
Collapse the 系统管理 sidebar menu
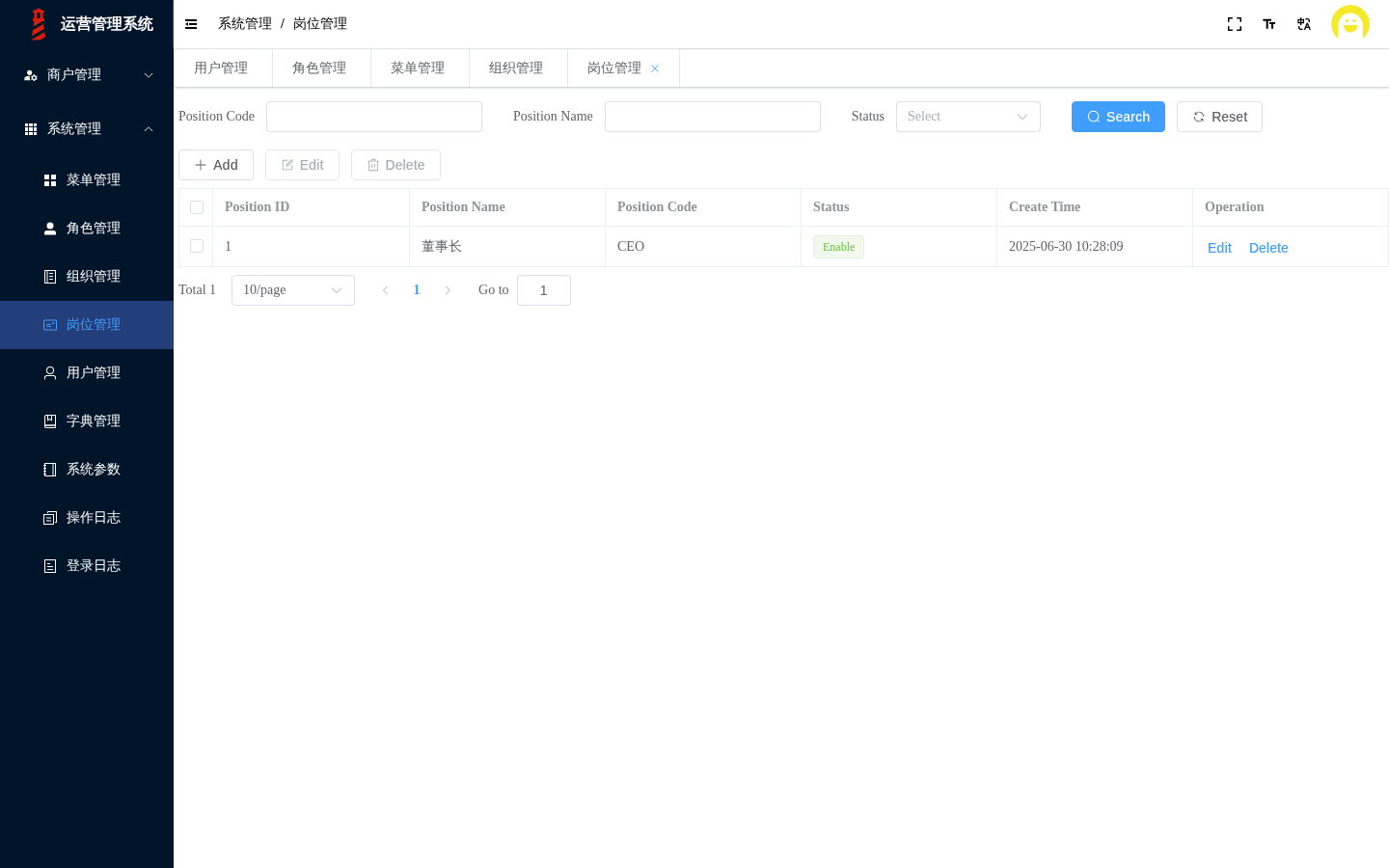coord(87,129)
